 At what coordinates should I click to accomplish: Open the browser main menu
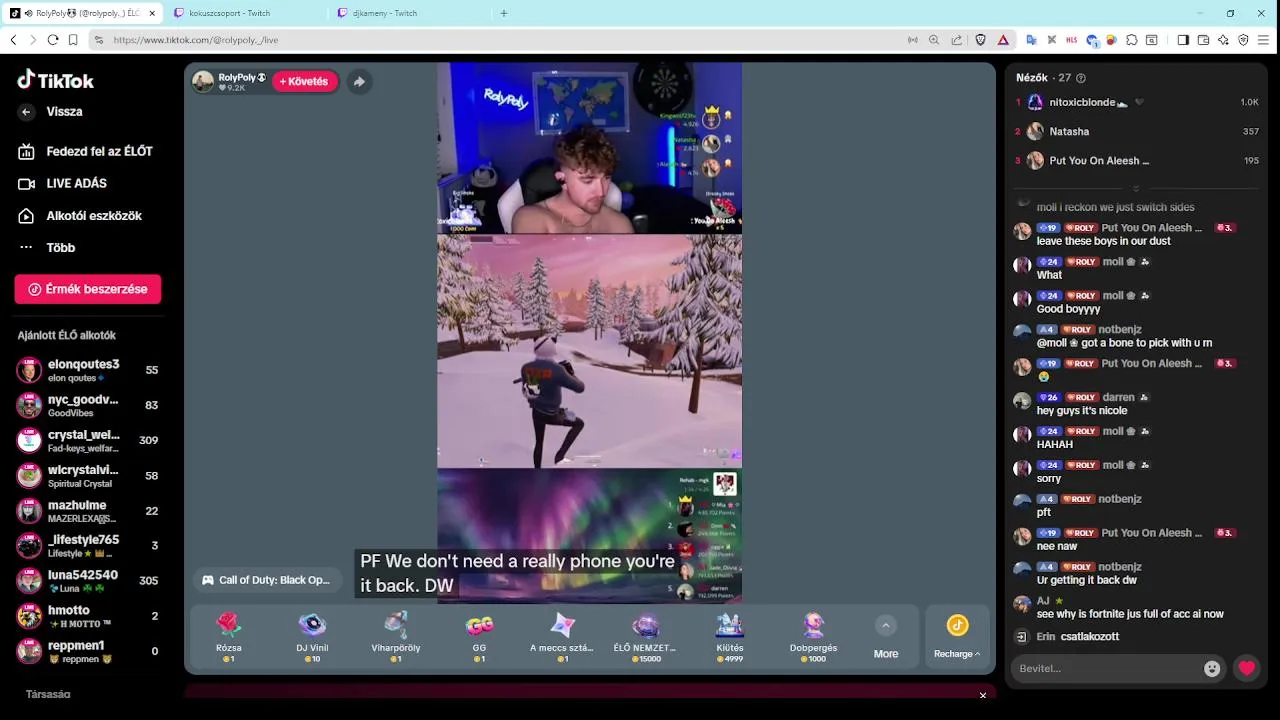1264,40
